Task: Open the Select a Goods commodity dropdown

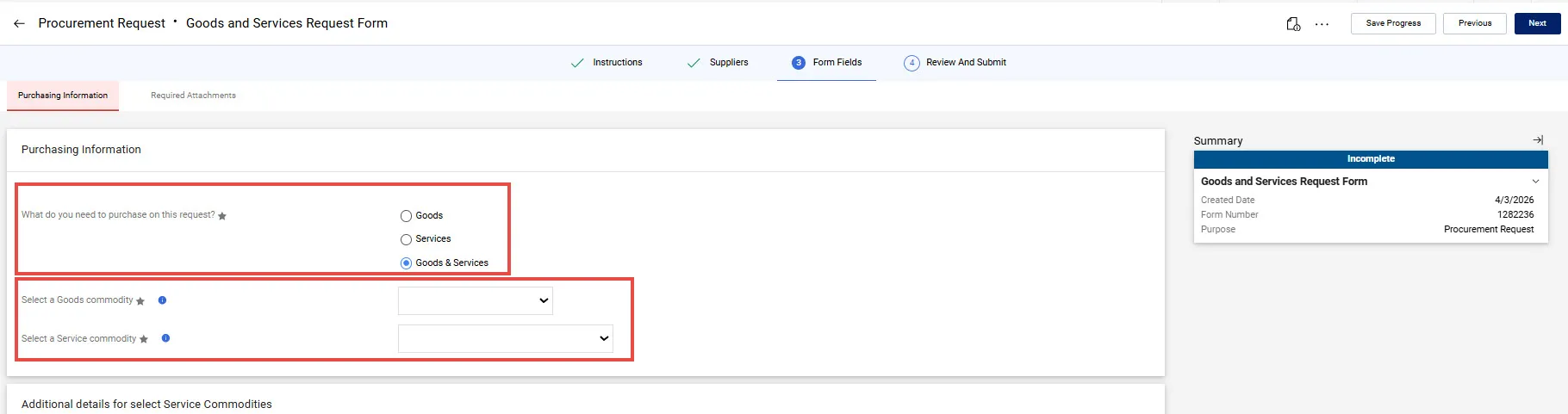Action: click(x=476, y=300)
